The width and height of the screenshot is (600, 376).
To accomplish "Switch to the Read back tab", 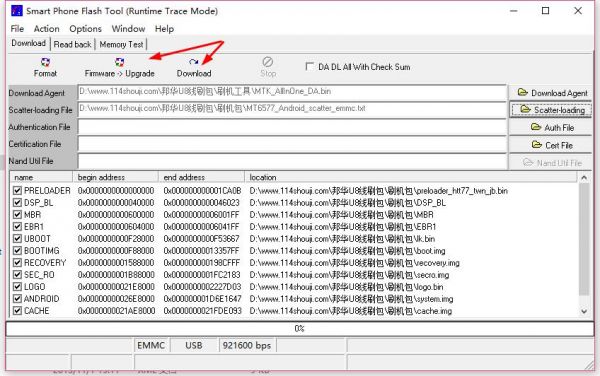I will (x=72, y=44).
